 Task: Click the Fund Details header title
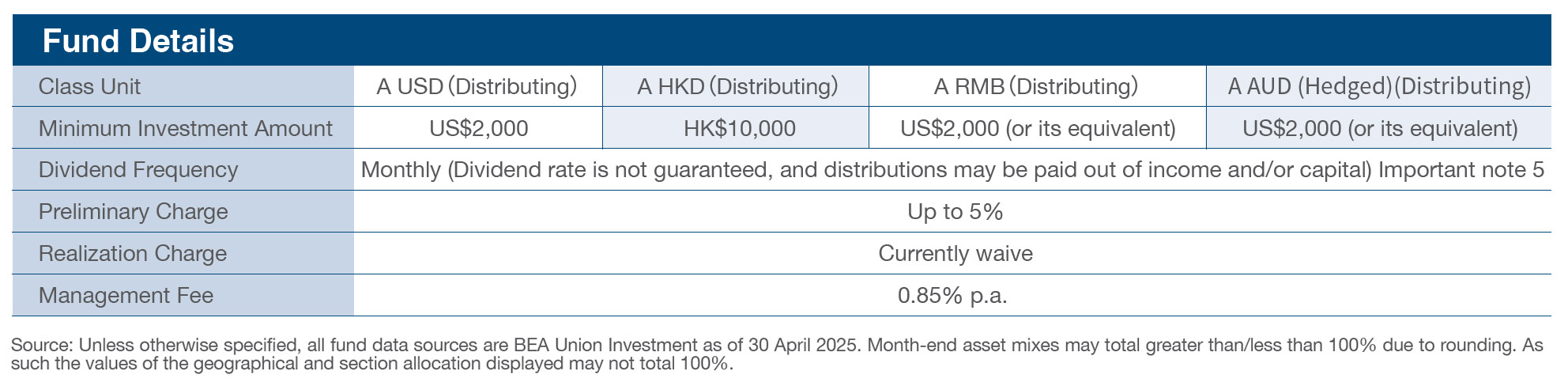138,41
